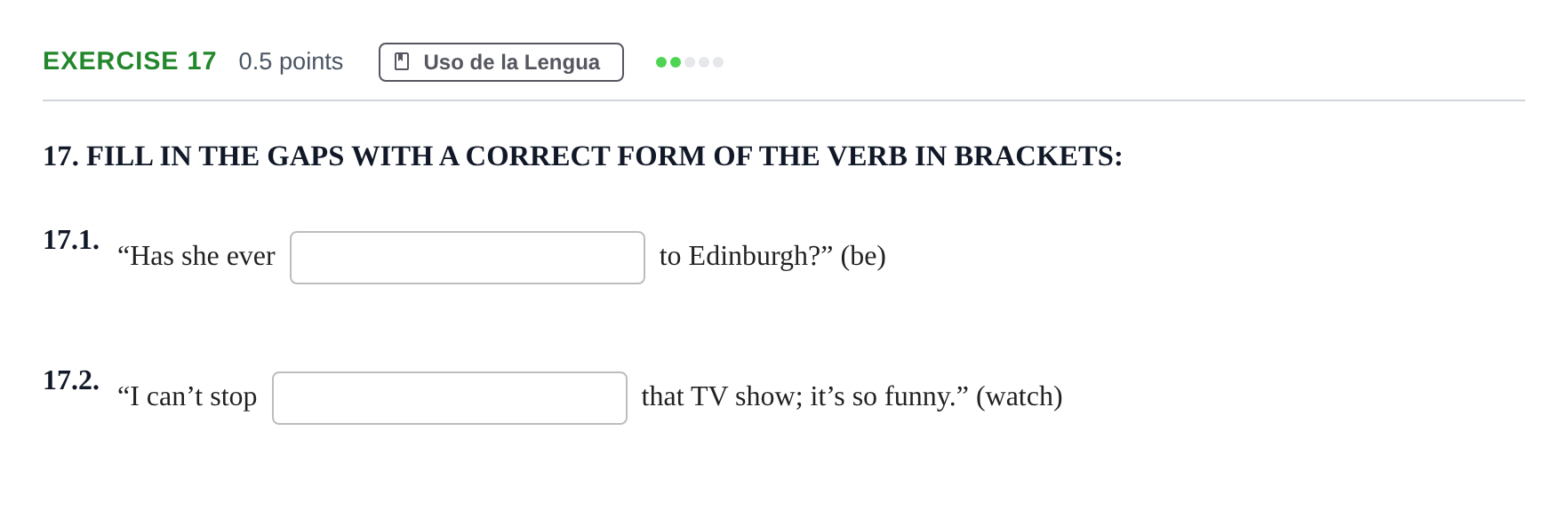Click the third grey difficulty dot
The height and width of the screenshot is (519, 1568).
(690, 62)
